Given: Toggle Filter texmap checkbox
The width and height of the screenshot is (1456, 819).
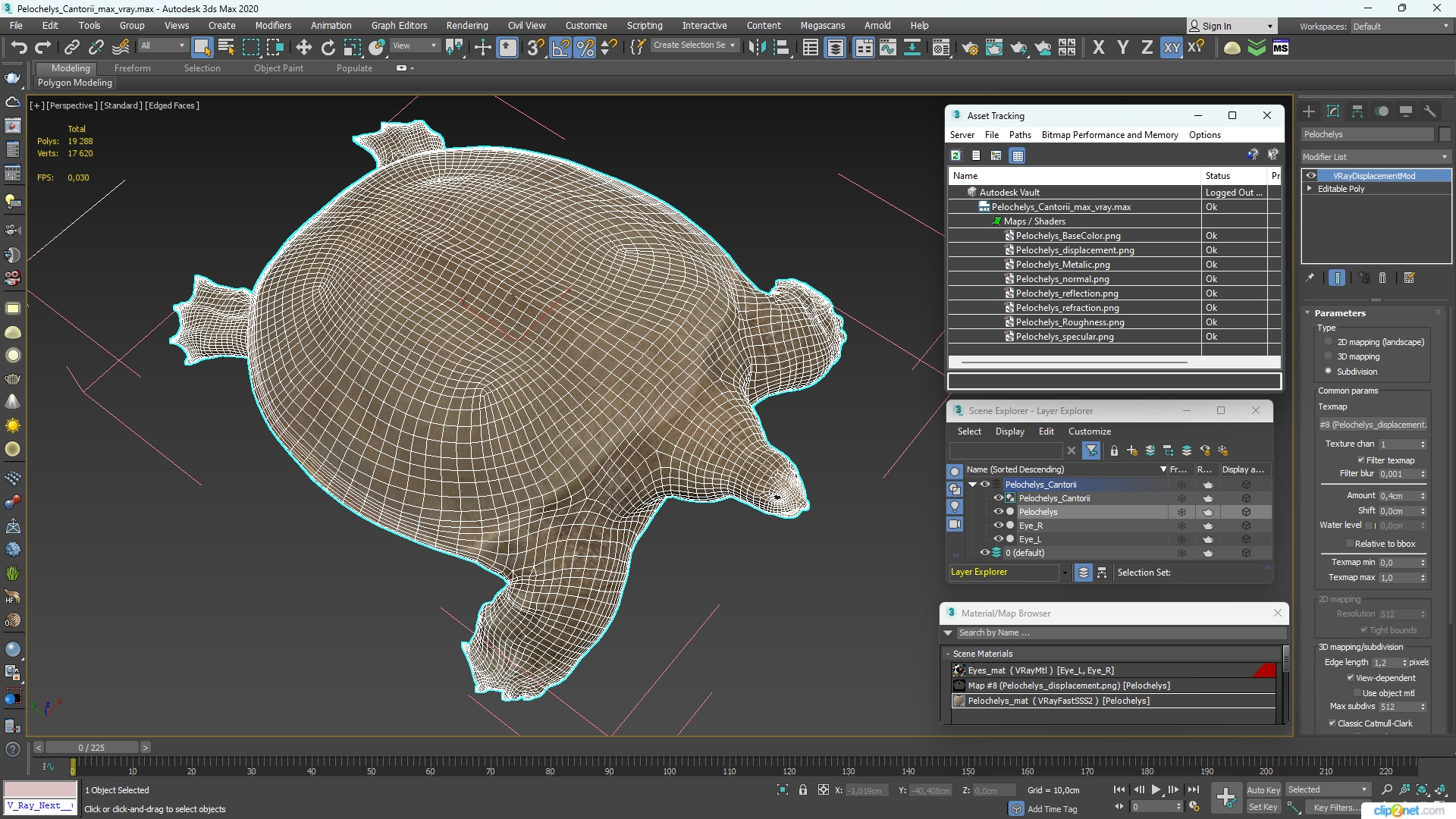Looking at the screenshot, I should tap(1361, 460).
